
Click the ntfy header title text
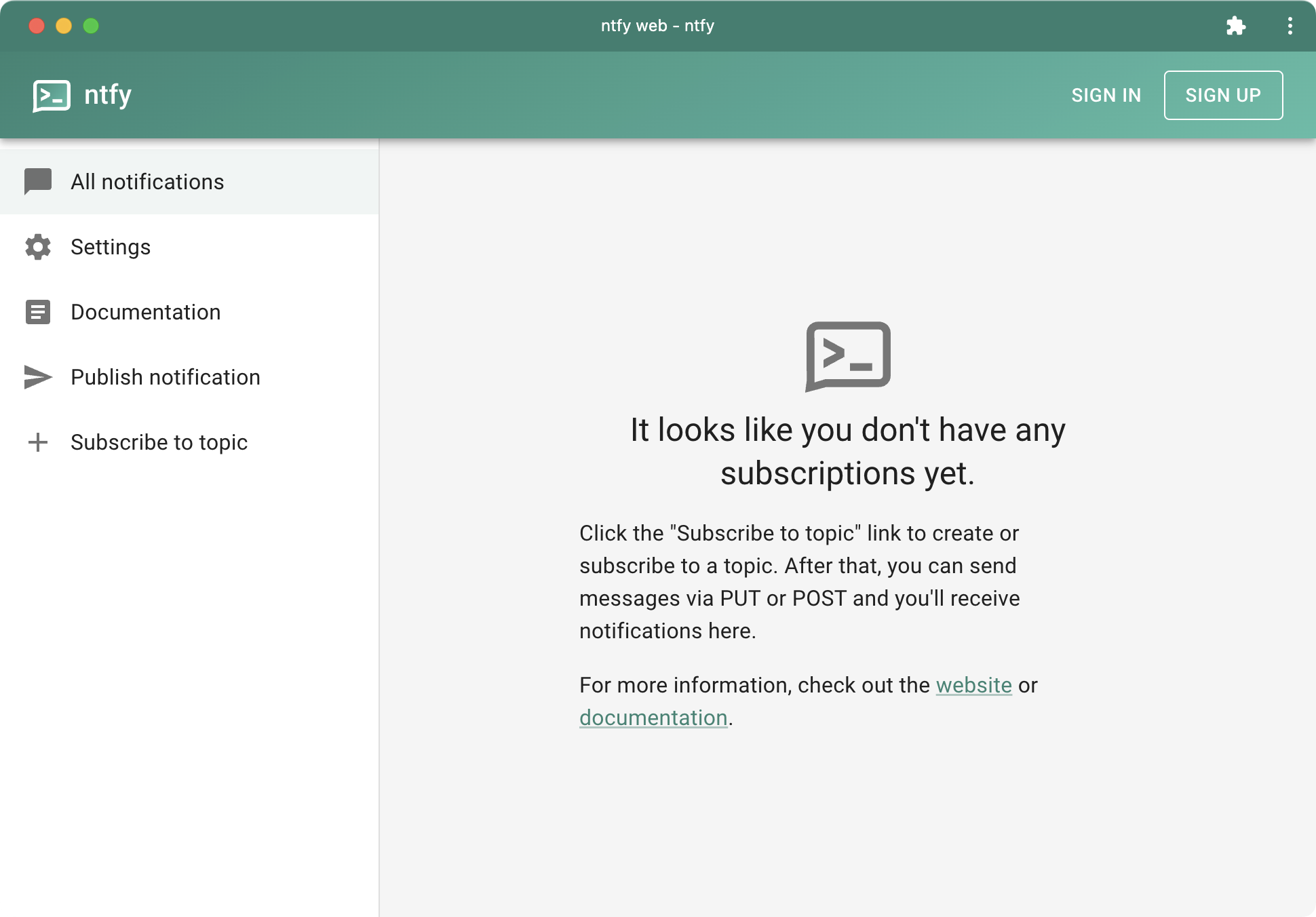click(108, 95)
